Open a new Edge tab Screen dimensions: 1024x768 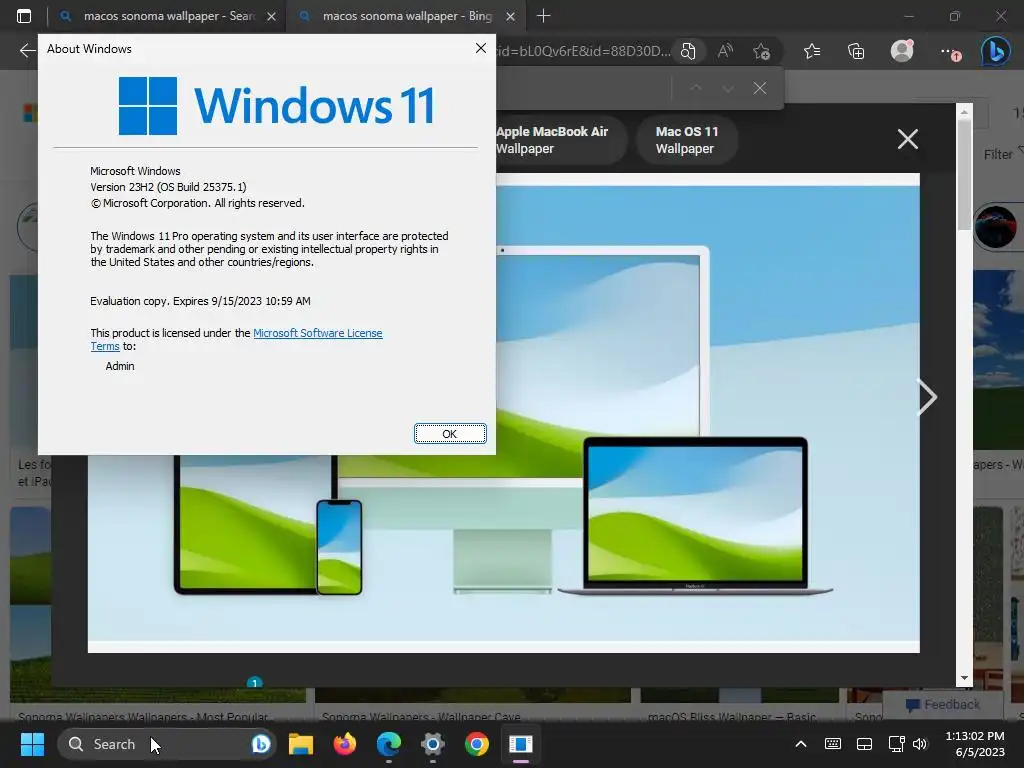[543, 16]
